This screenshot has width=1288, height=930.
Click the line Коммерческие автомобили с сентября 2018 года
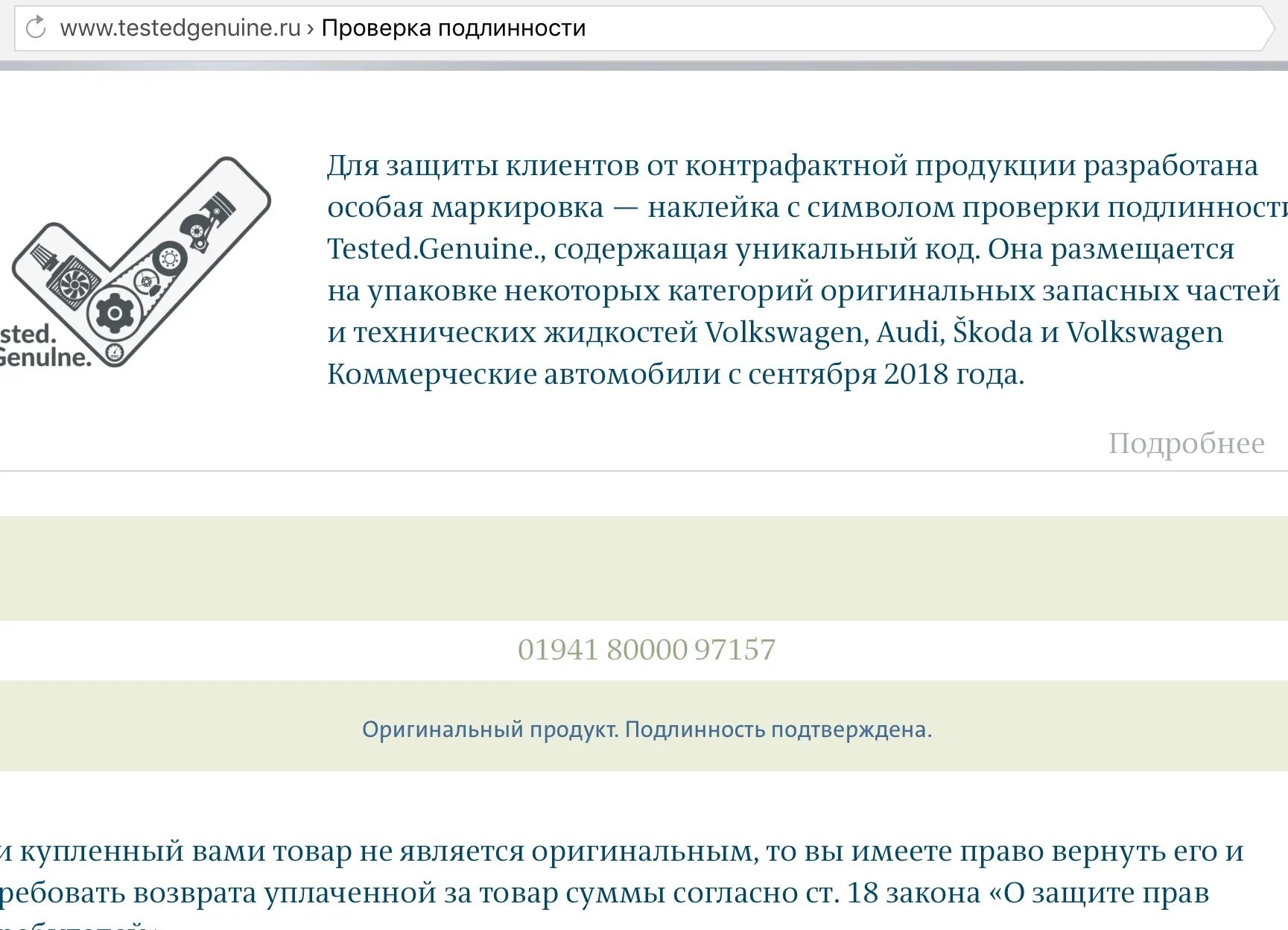coord(676,374)
